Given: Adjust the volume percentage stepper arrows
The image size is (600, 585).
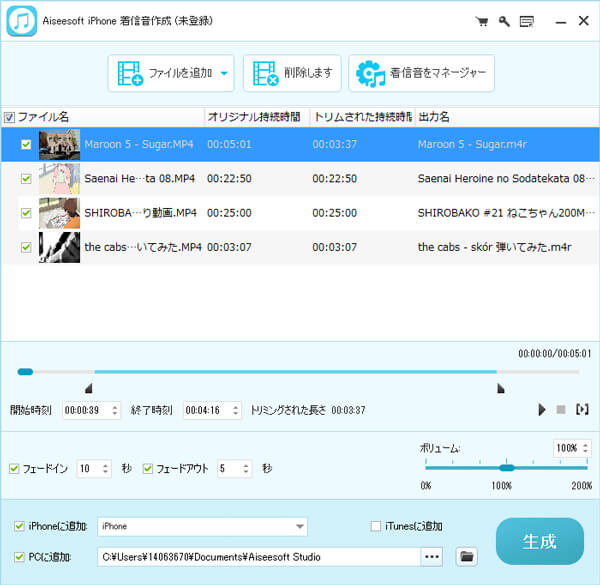Looking at the screenshot, I should point(585,448).
